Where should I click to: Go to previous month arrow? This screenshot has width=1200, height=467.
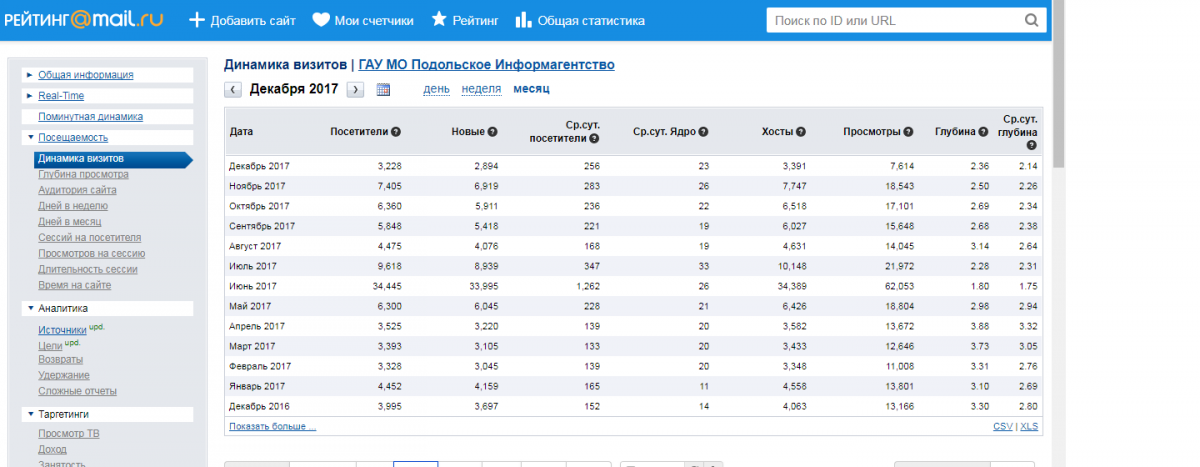coord(233,89)
